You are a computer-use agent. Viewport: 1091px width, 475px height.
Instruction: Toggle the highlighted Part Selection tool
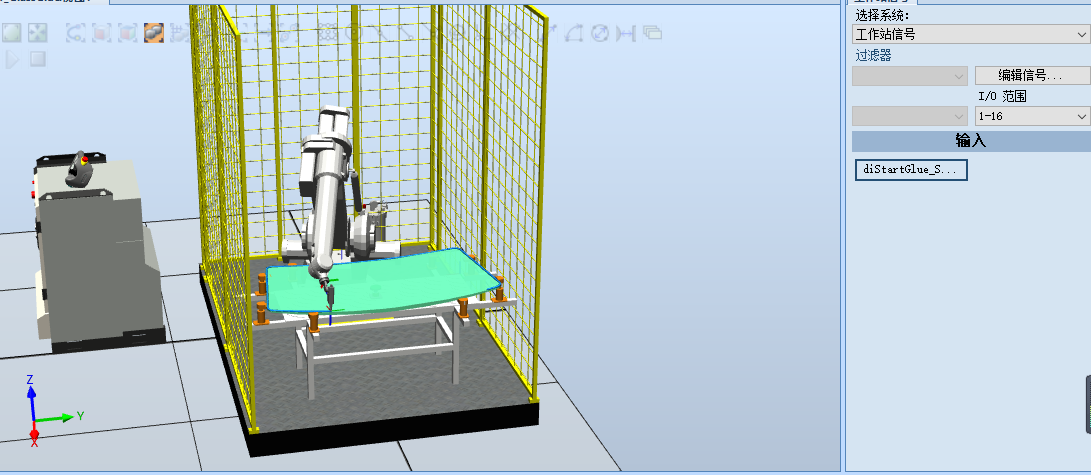(154, 33)
